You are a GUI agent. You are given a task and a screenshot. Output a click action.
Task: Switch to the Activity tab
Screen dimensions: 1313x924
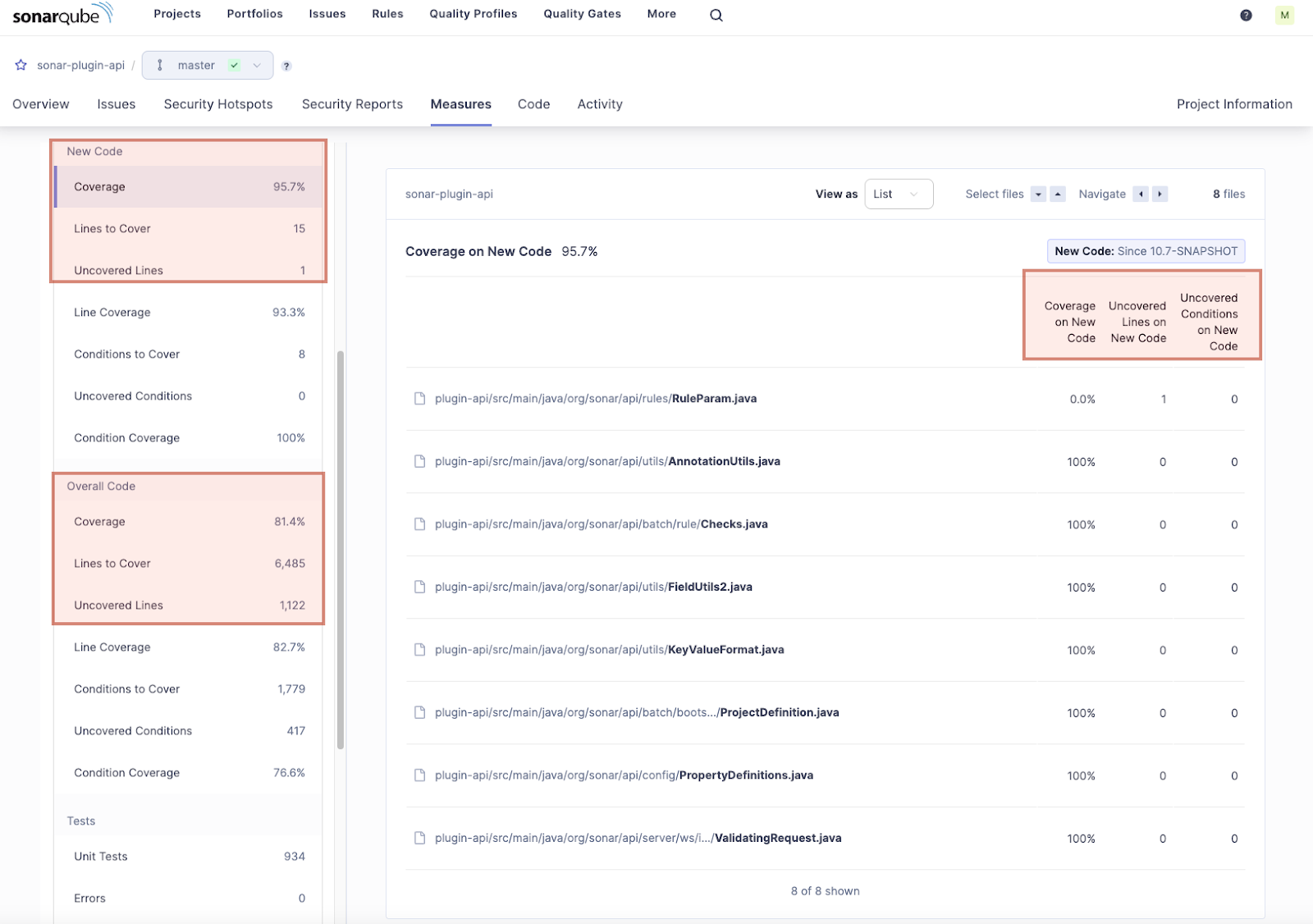(599, 104)
